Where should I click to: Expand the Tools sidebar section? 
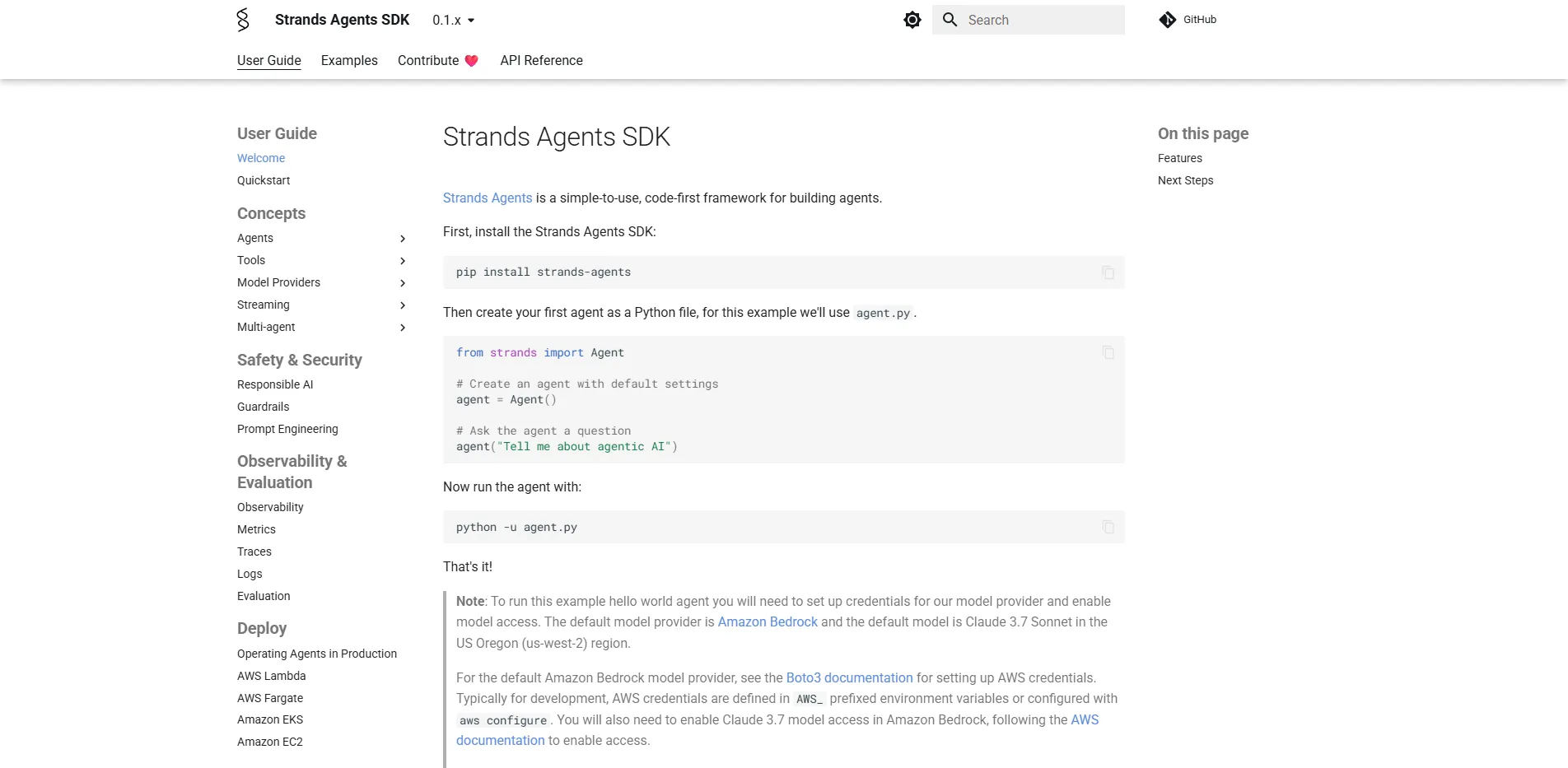pos(403,261)
